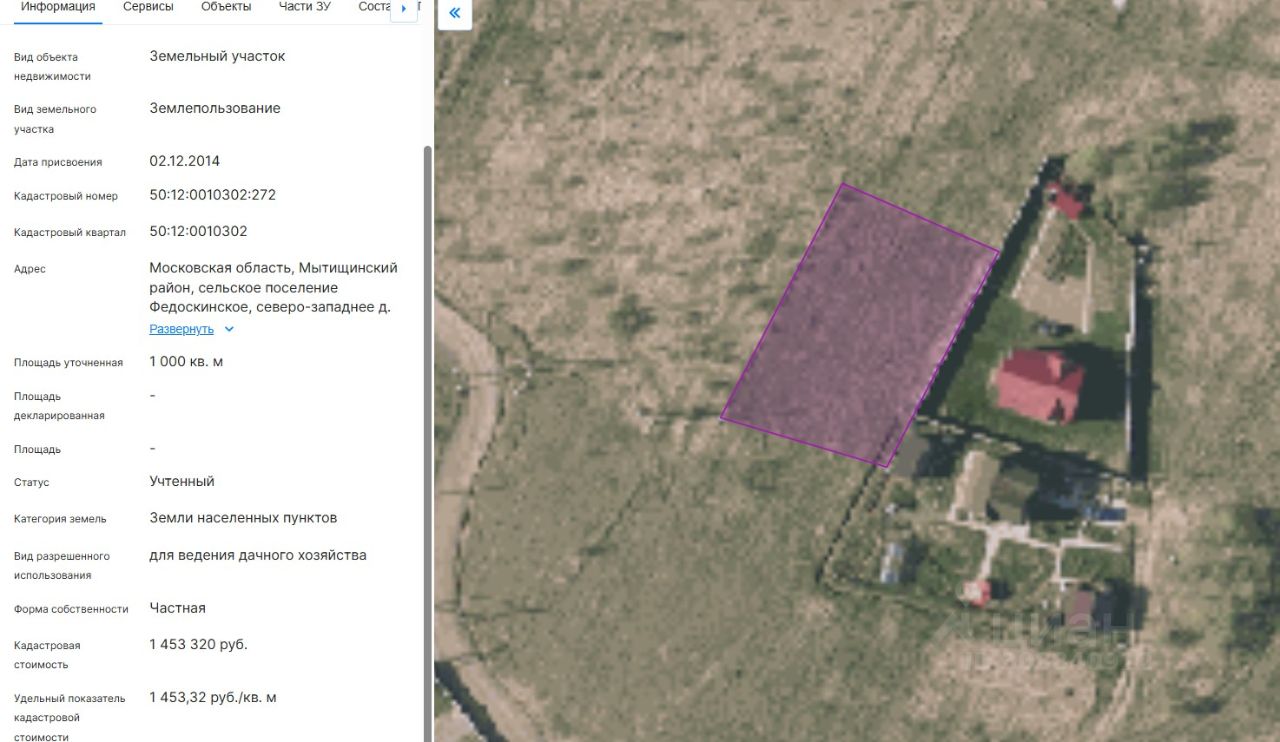Viewport: 1280px width, 742px height.
Task: Click the Площадь декларированная field label
Action: [59, 406]
